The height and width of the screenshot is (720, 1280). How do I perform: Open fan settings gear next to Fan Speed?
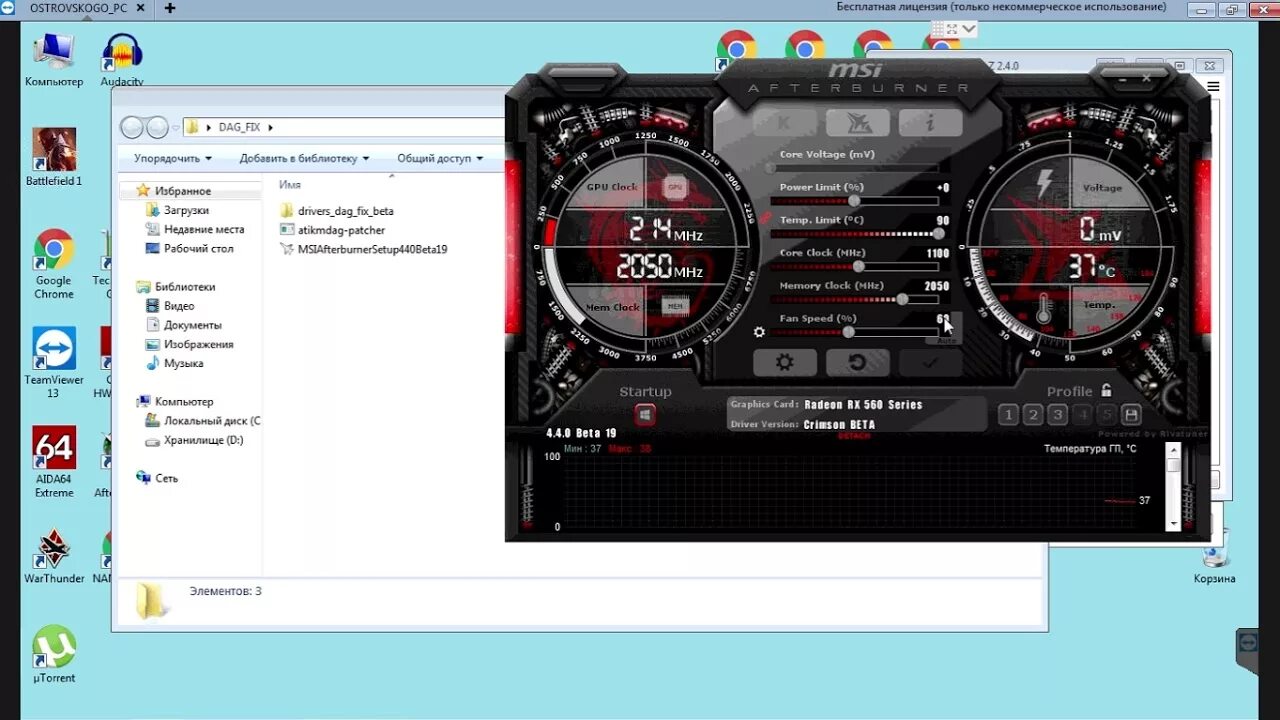pyautogui.click(x=759, y=332)
